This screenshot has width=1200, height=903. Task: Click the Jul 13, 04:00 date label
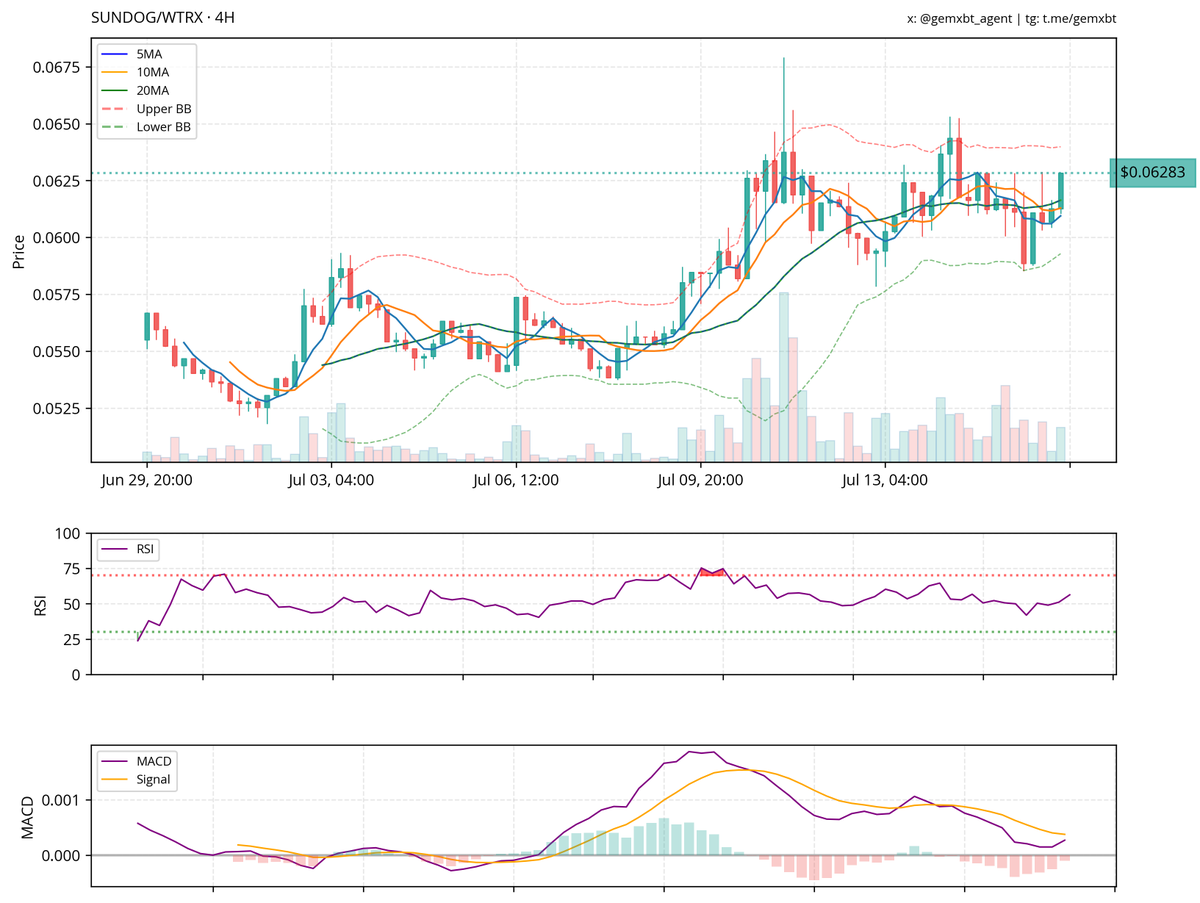[x=885, y=480]
